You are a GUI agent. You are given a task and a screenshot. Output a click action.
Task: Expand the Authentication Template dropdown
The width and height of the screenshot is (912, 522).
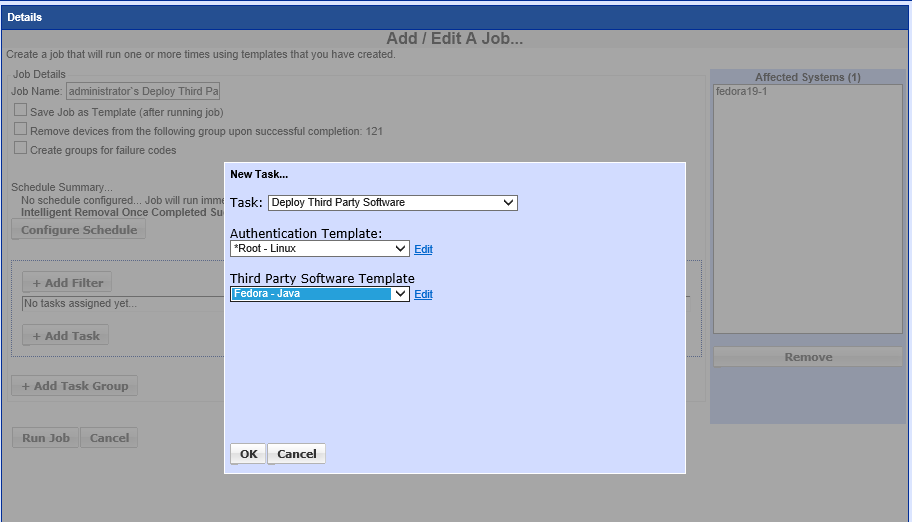pyautogui.click(x=319, y=249)
